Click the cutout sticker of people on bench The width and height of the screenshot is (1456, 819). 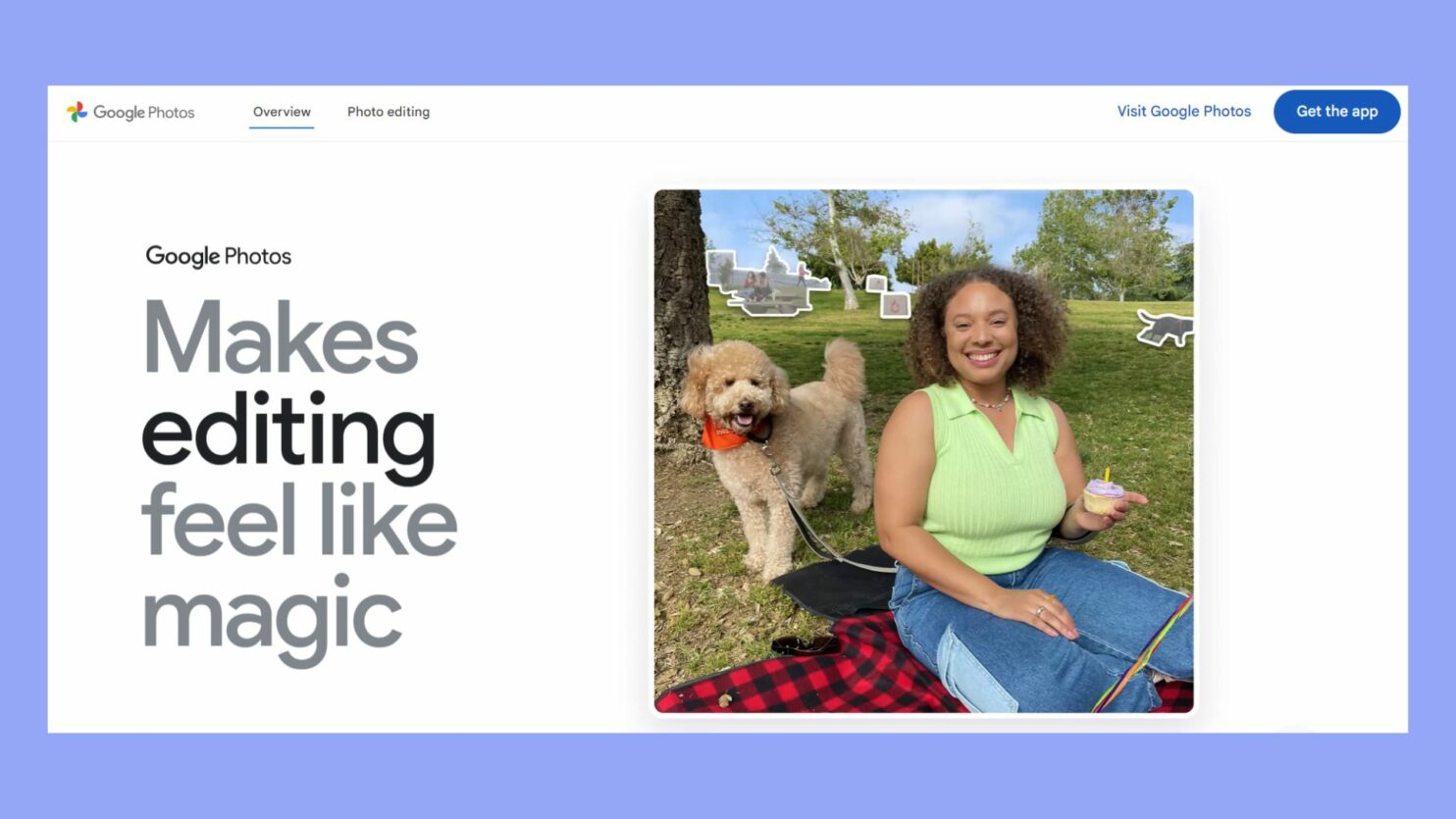tap(765, 283)
